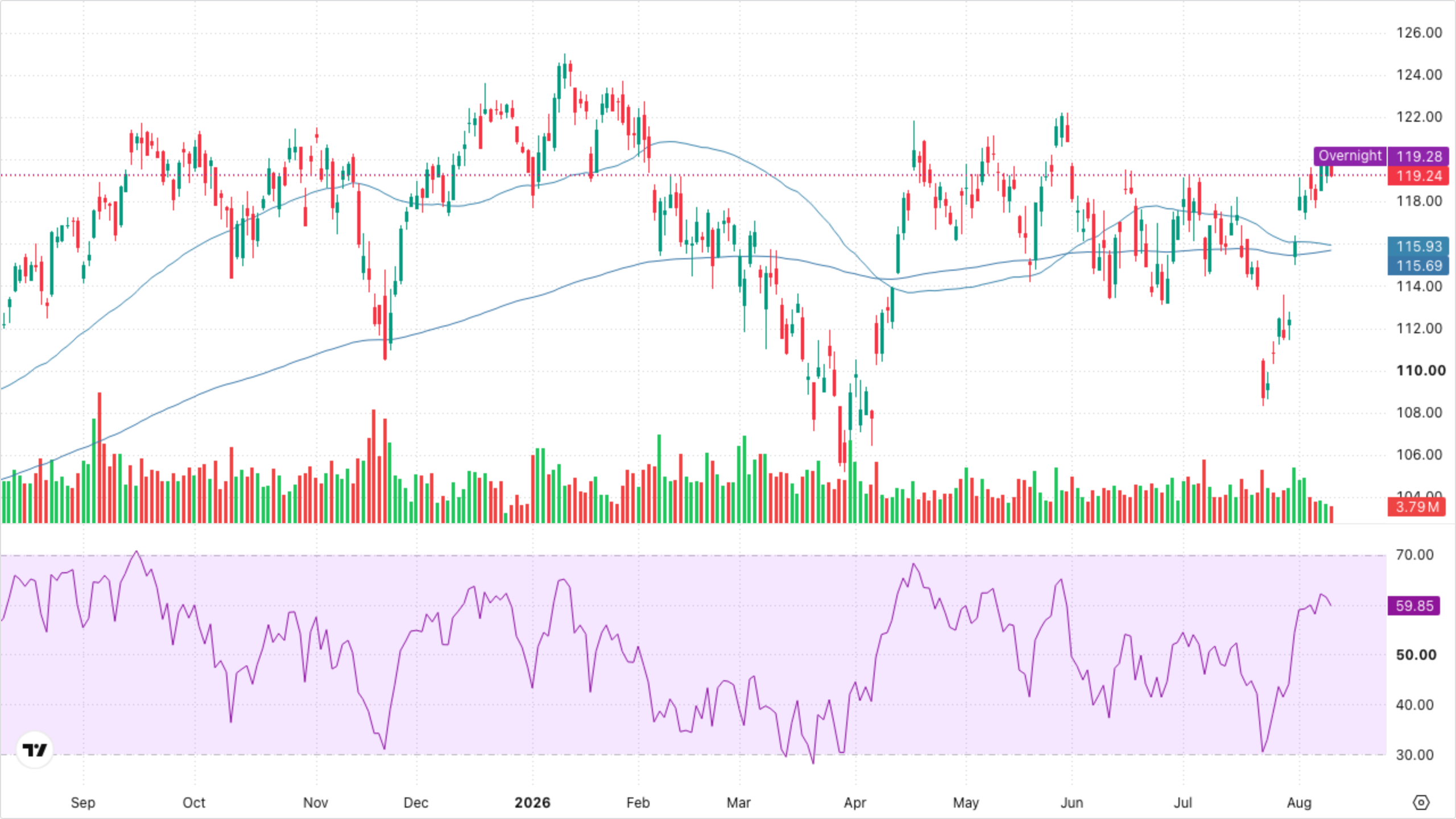Click the TradingView logo icon
The image size is (1456, 819).
pyautogui.click(x=35, y=750)
